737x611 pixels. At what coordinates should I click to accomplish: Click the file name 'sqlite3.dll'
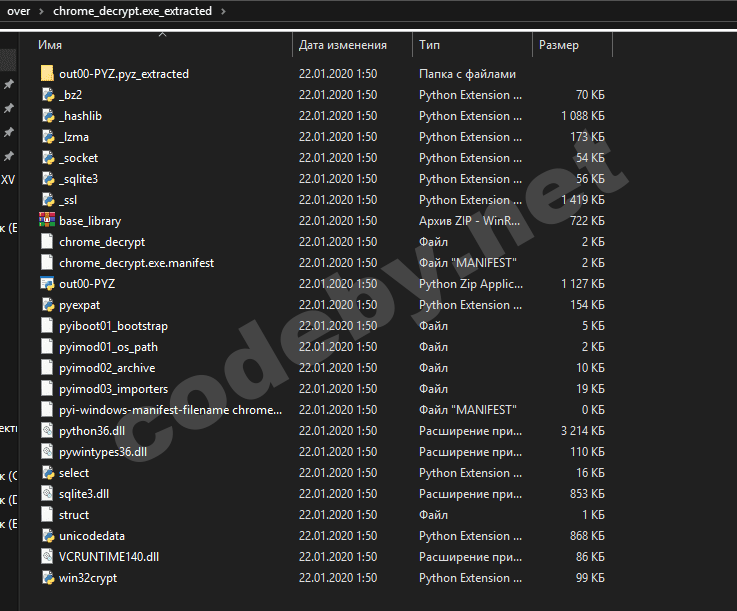click(x=84, y=494)
